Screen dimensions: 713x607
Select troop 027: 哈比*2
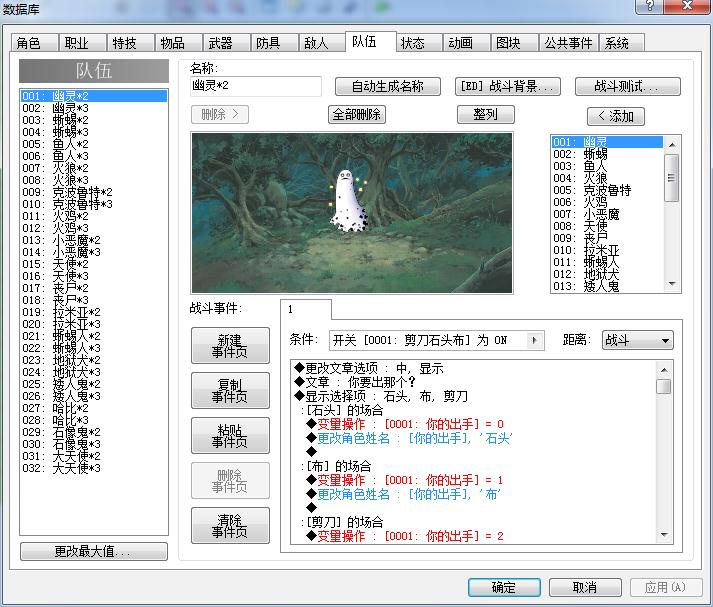coord(94,408)
